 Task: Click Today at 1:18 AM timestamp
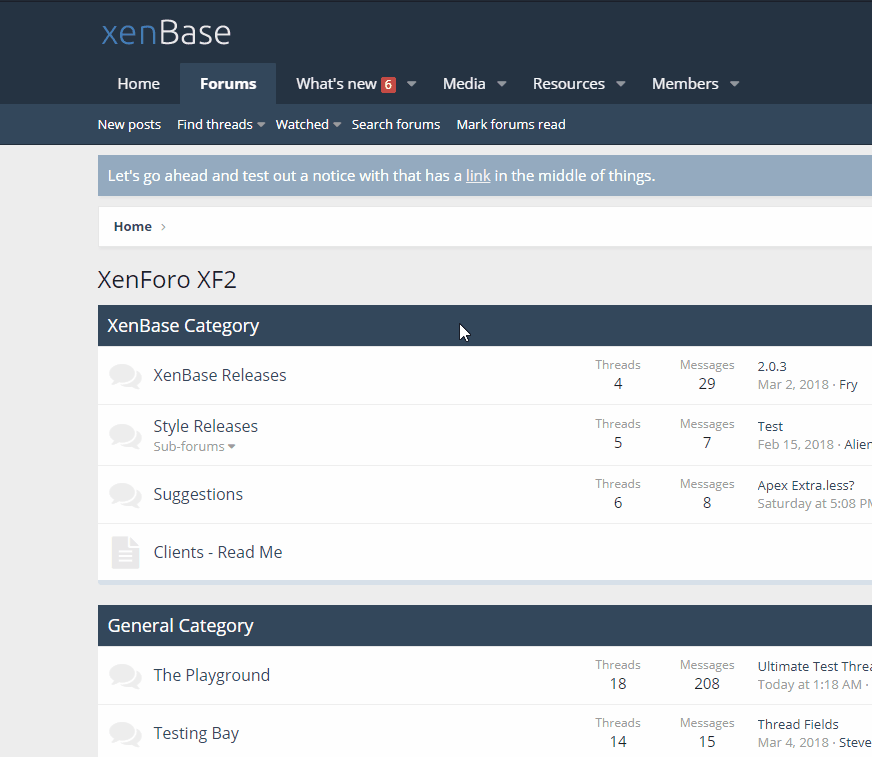809,685
